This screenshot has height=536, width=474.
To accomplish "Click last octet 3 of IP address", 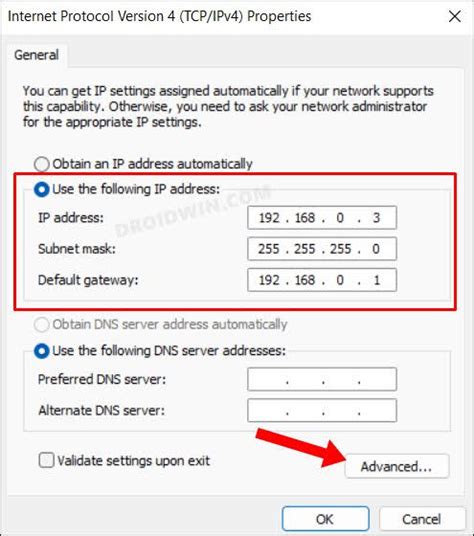I will click(376, 218).
